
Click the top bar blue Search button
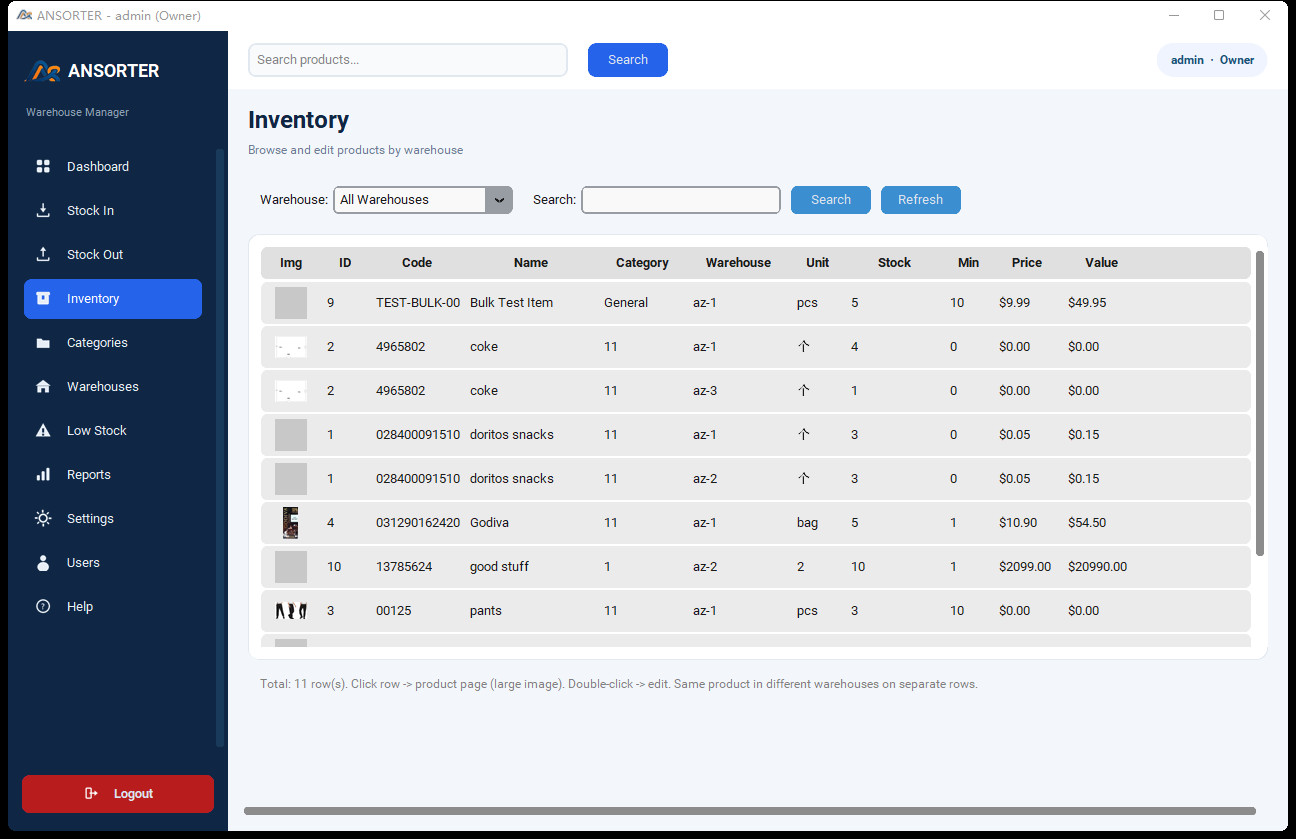(628, 59)
